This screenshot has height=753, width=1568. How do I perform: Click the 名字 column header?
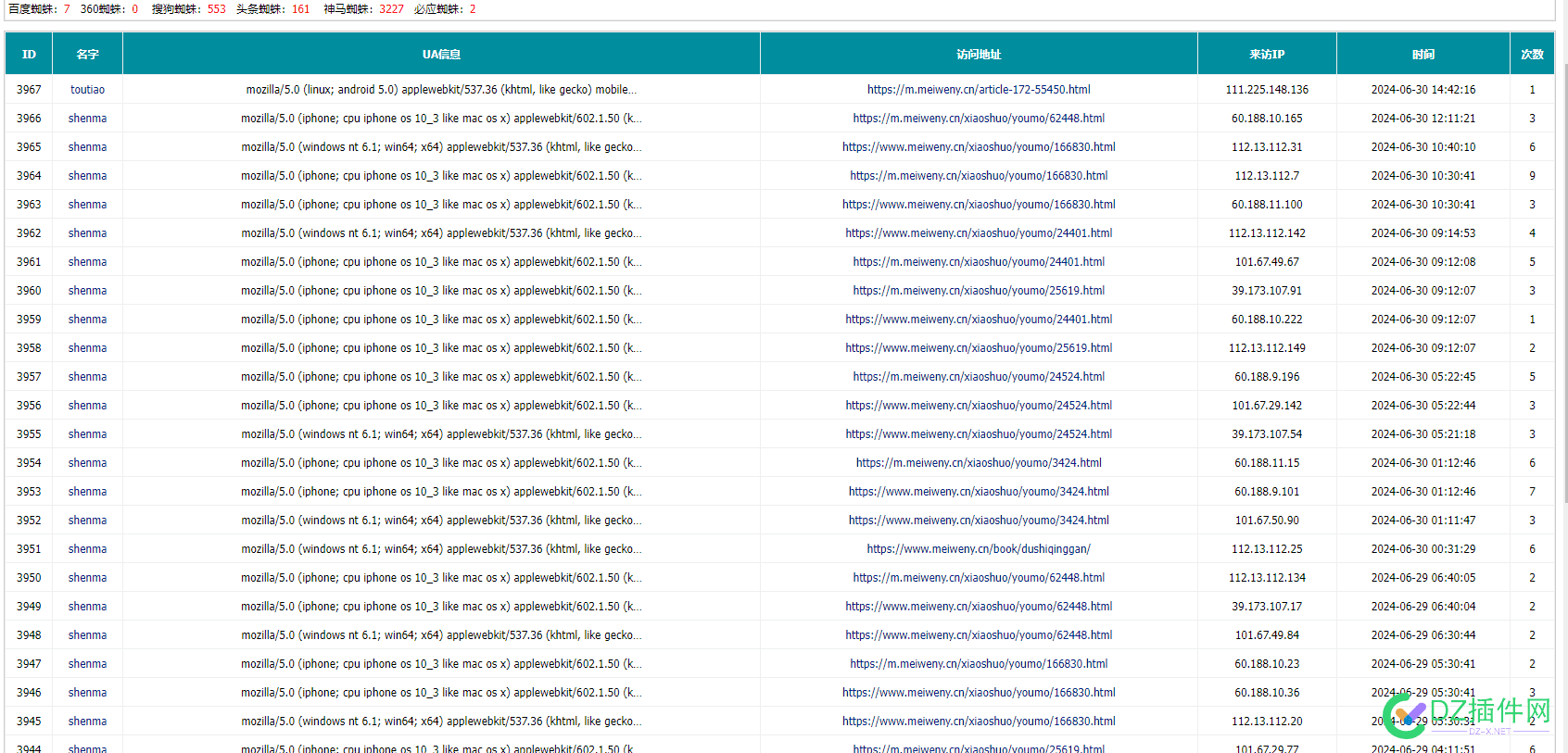tap(87, 54)
